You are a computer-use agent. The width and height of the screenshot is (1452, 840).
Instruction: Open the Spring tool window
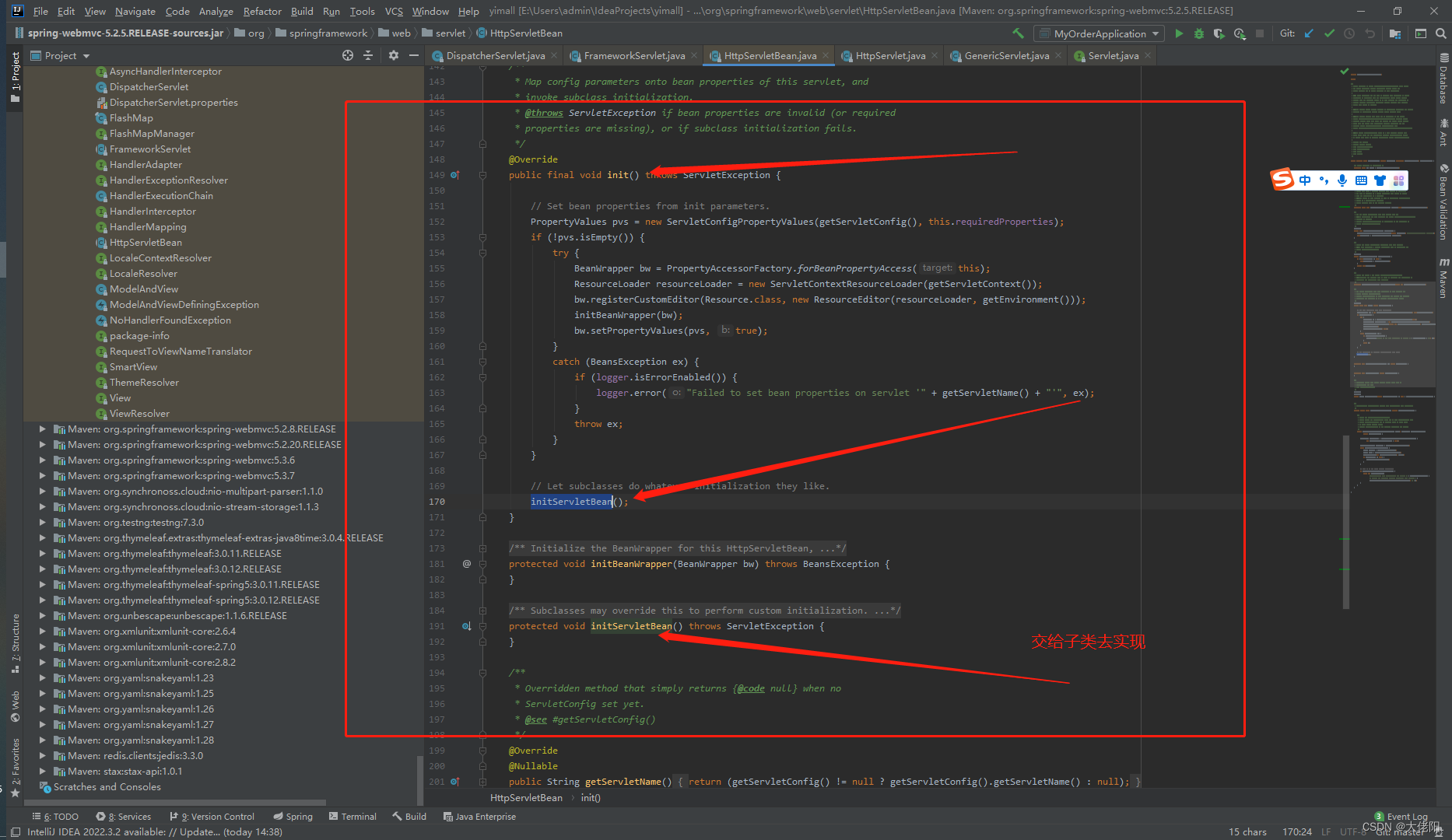[x=293, y=816]
